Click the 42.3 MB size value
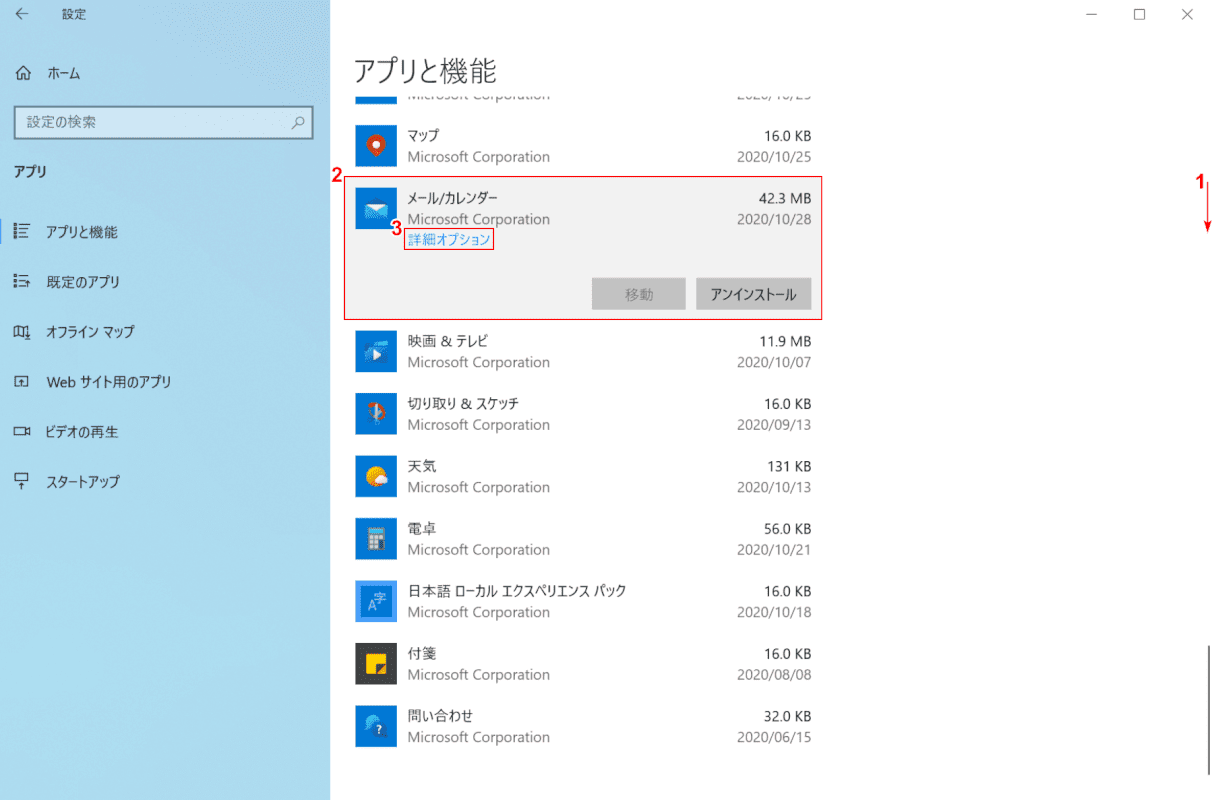1212x800 pixels. point(785,197)
